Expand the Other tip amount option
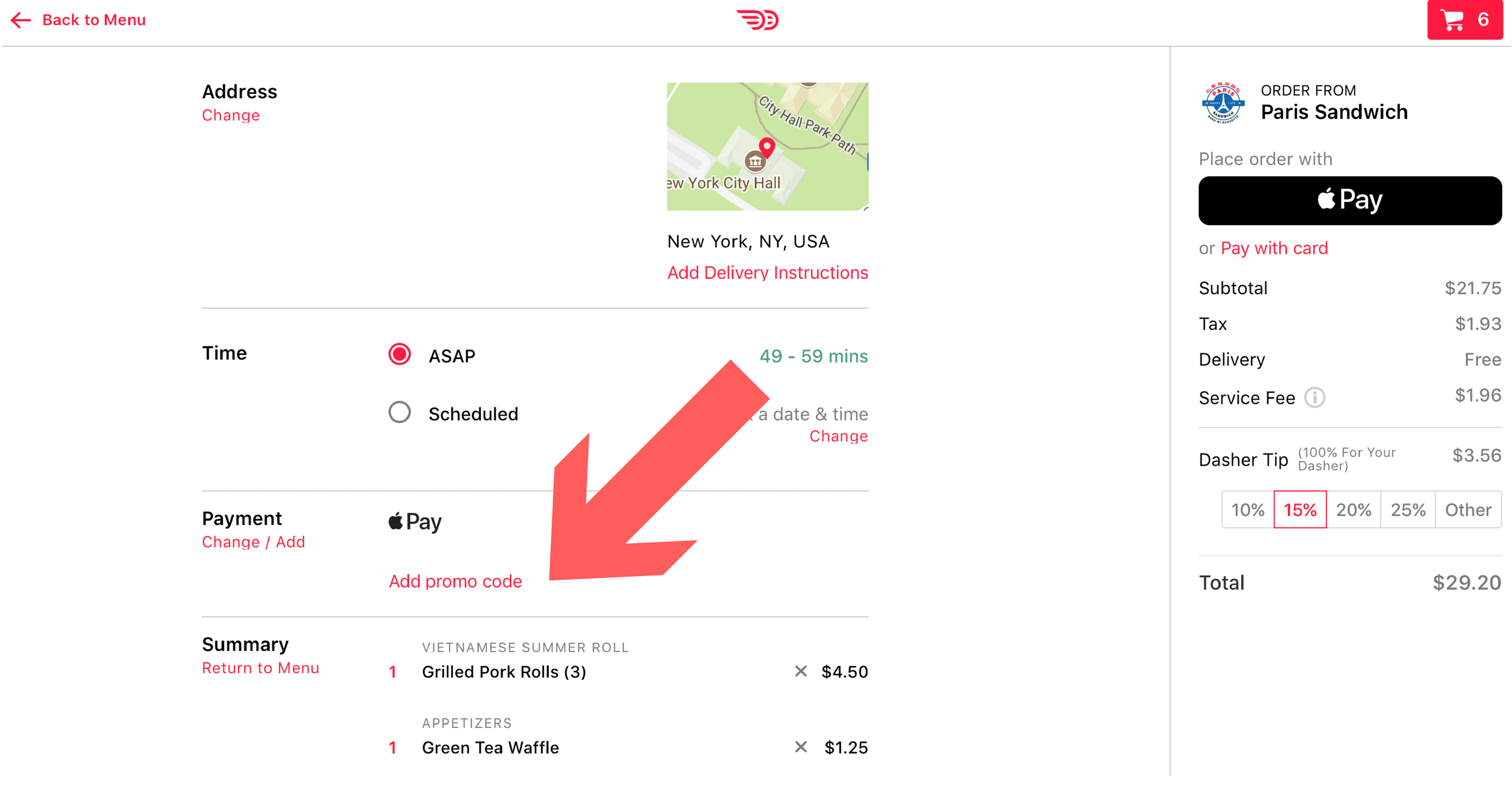This screenshot has width=1512, height=797. 1467,509
